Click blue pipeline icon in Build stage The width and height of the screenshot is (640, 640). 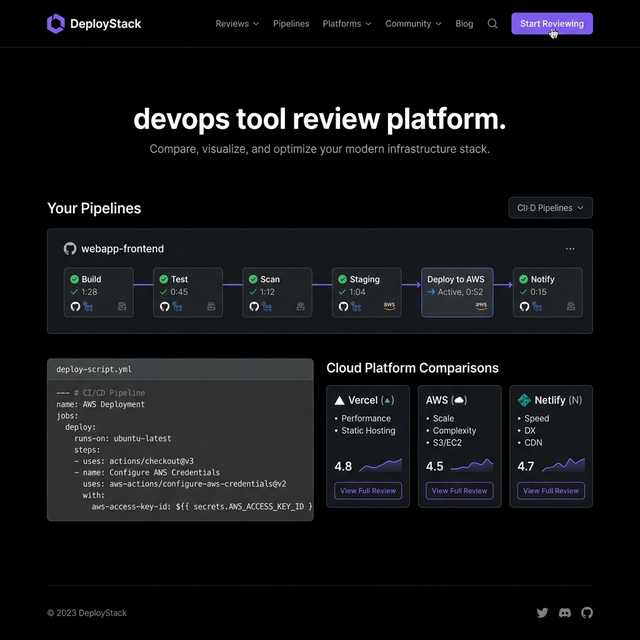click(x=88, y=307)
